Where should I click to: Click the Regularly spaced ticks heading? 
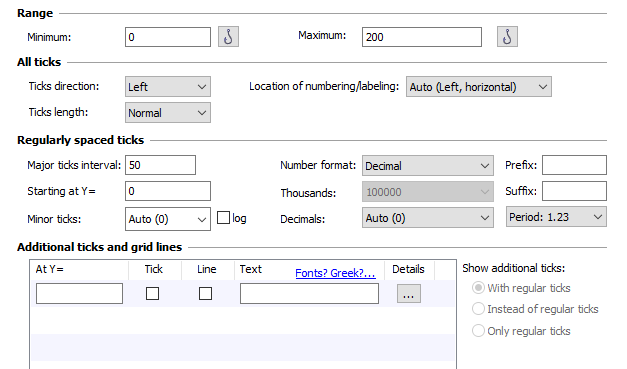click(80, 140)
